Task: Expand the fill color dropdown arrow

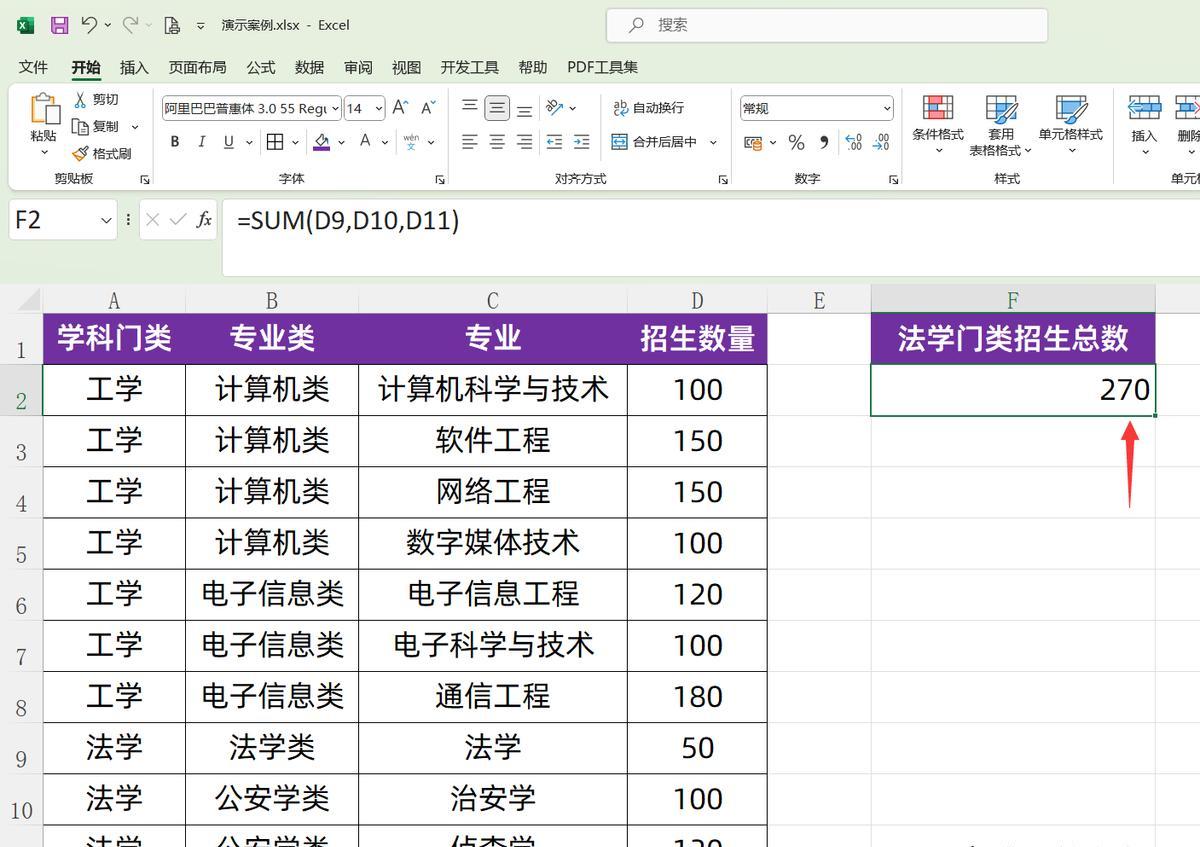Action: click(x=341, y=142)
